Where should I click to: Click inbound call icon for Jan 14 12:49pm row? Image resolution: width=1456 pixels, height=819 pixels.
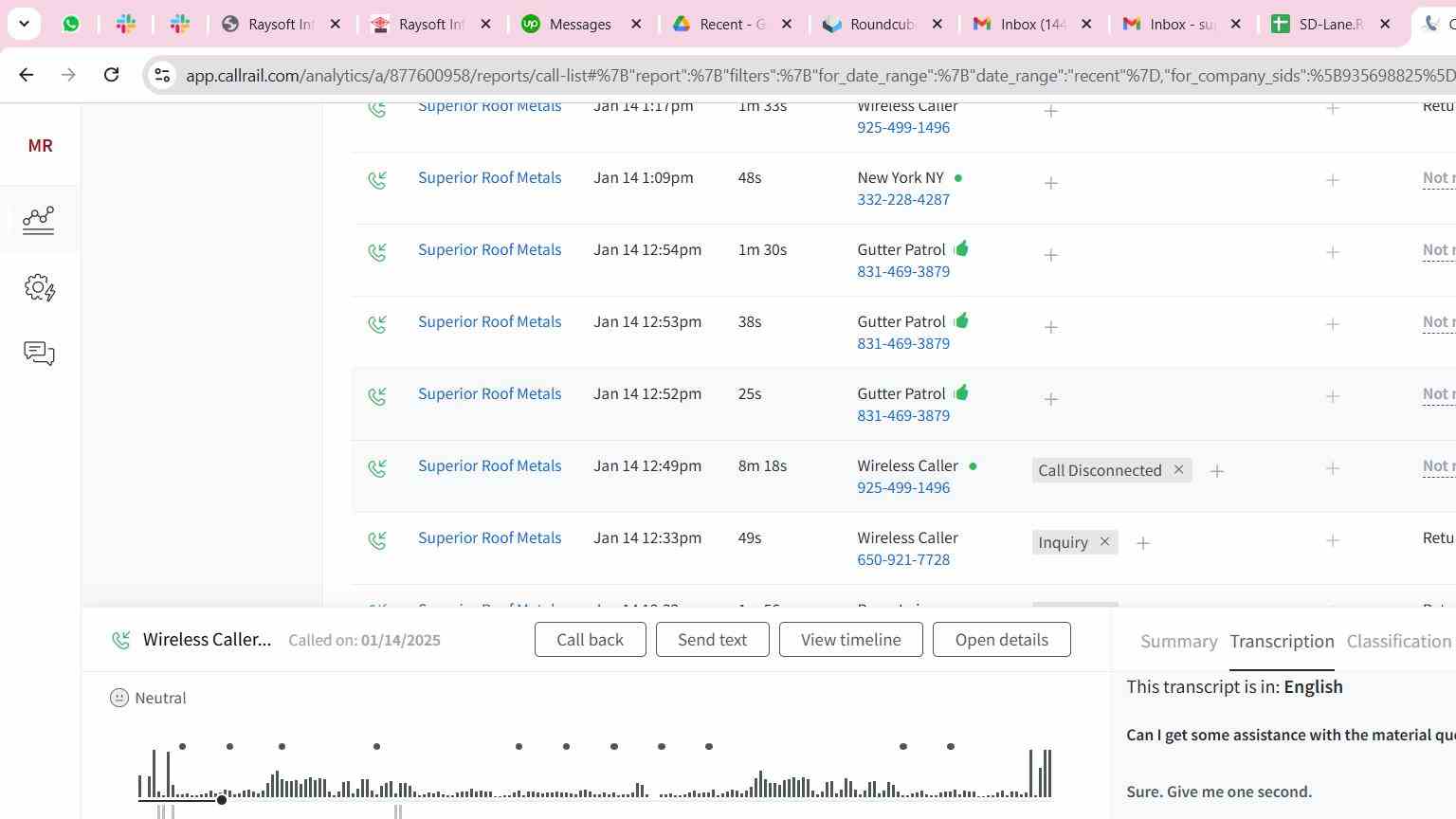377,468
